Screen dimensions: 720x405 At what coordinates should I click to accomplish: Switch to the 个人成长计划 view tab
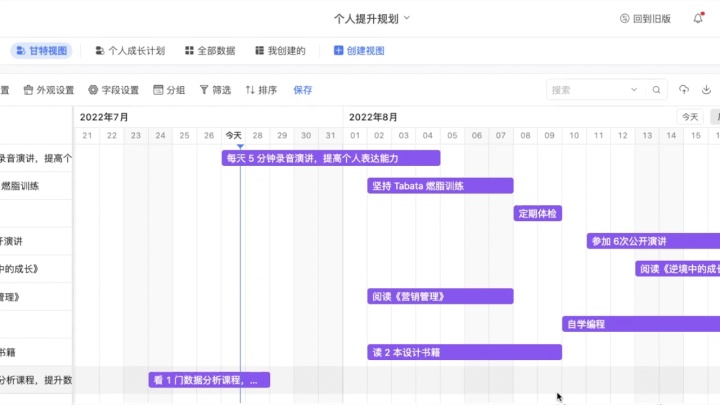click(x=130, y=50)
